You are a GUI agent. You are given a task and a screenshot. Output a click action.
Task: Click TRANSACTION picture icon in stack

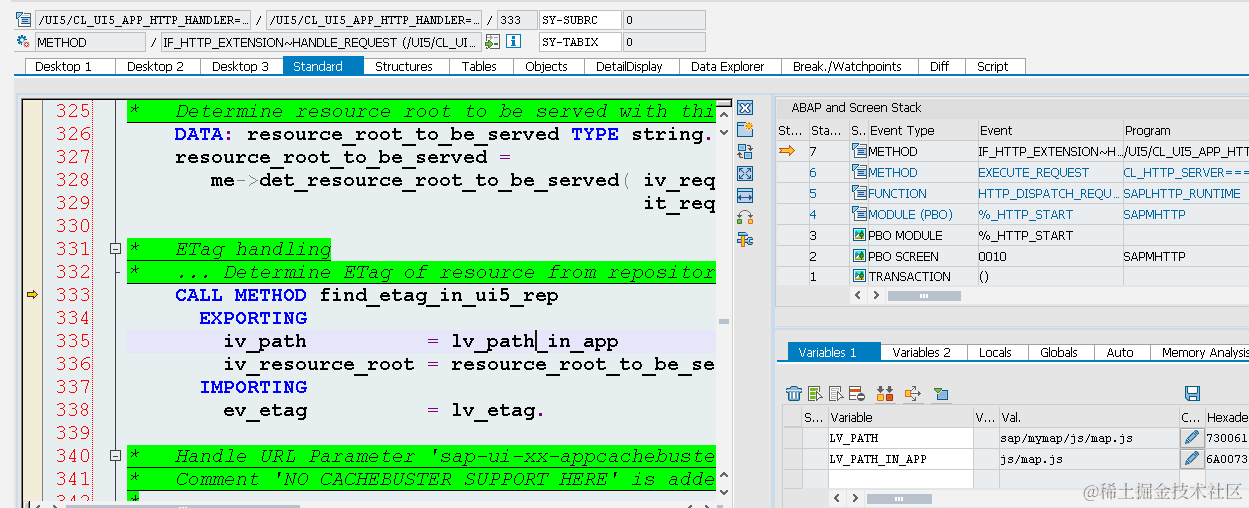coord(859,277)
